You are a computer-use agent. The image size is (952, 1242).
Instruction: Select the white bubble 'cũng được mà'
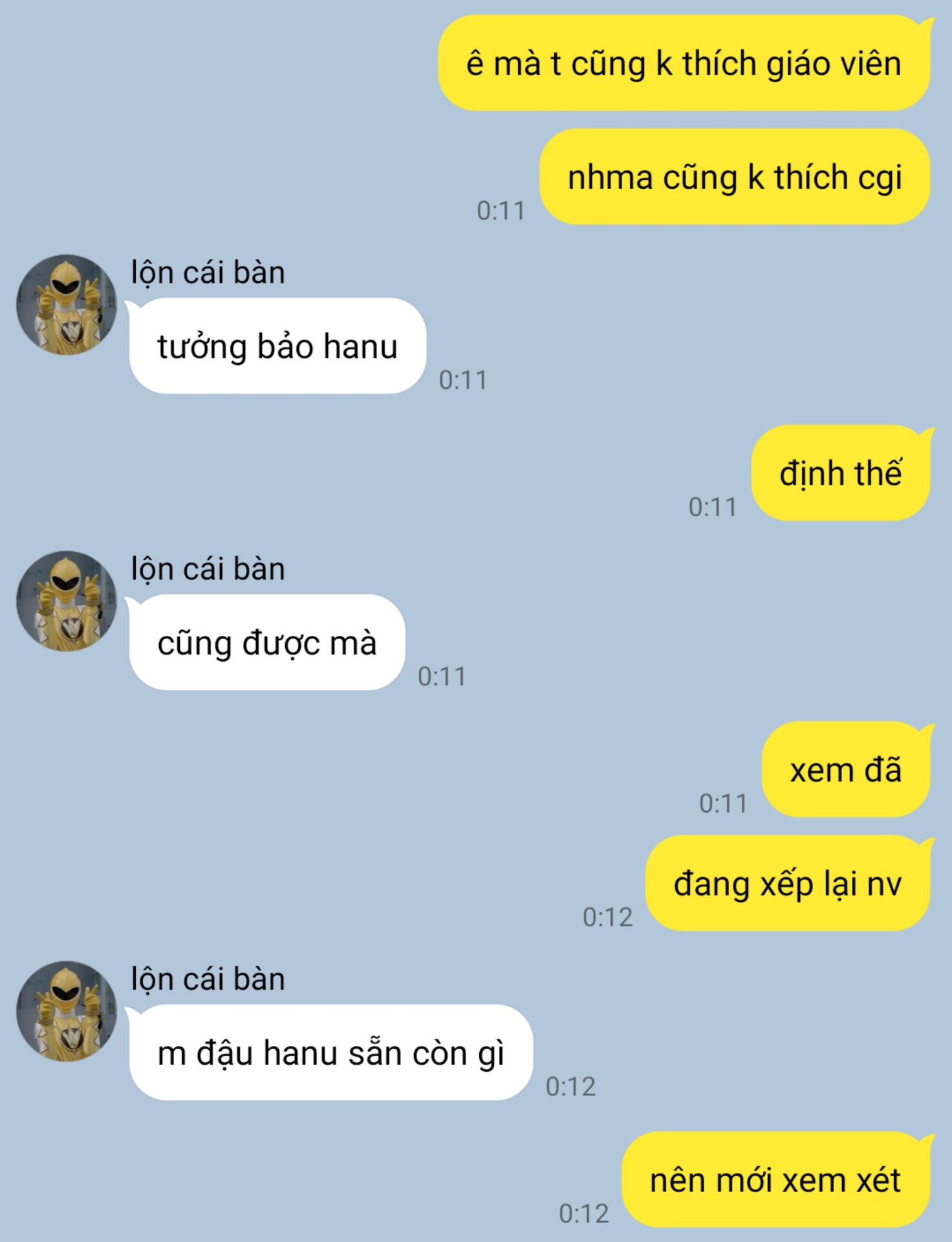click(x=266, y=642)
